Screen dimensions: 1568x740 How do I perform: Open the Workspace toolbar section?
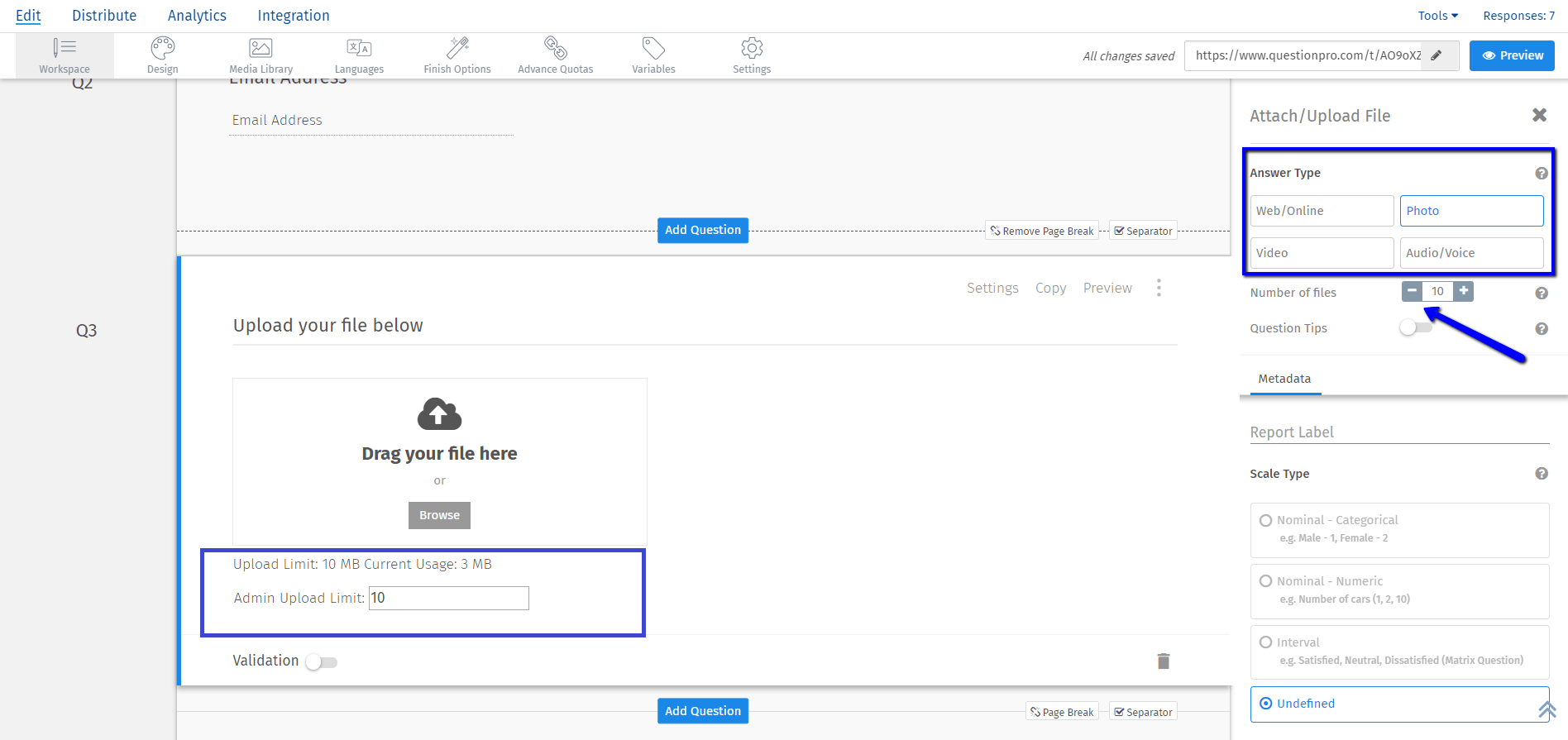click(x=65, y=55)
